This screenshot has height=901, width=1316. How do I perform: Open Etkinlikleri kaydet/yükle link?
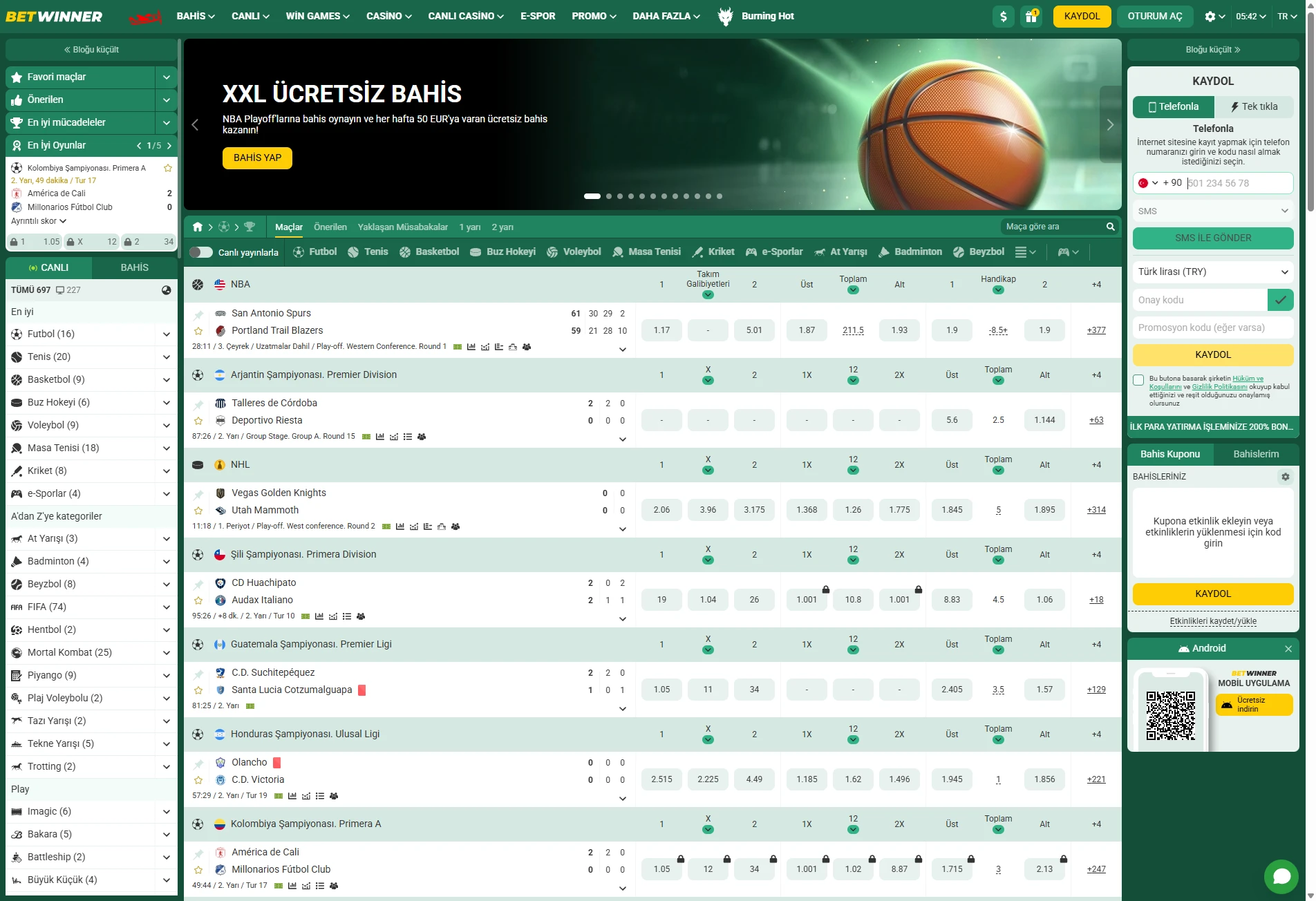tap(1213, 621)
